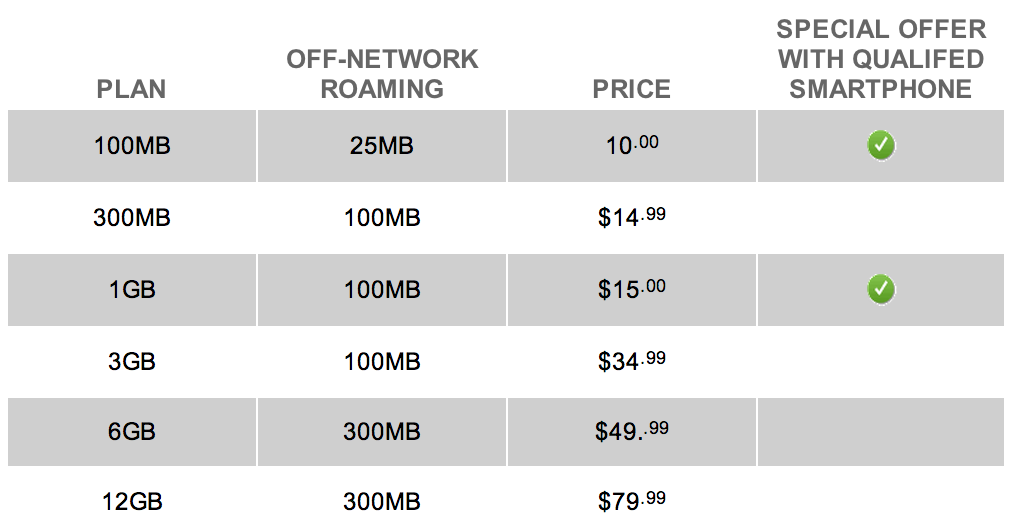1010x530 pixels.
Task: Click the $79.99 price cell
Action: [631, 499]
